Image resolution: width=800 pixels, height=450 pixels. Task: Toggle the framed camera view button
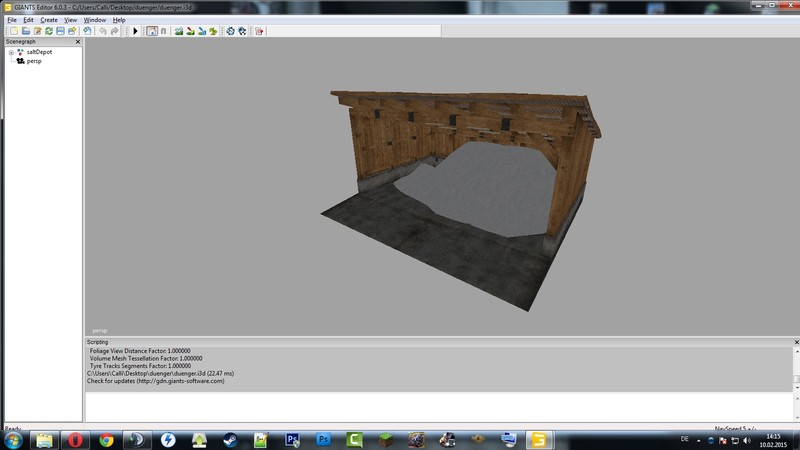click(x=152, y=31)
